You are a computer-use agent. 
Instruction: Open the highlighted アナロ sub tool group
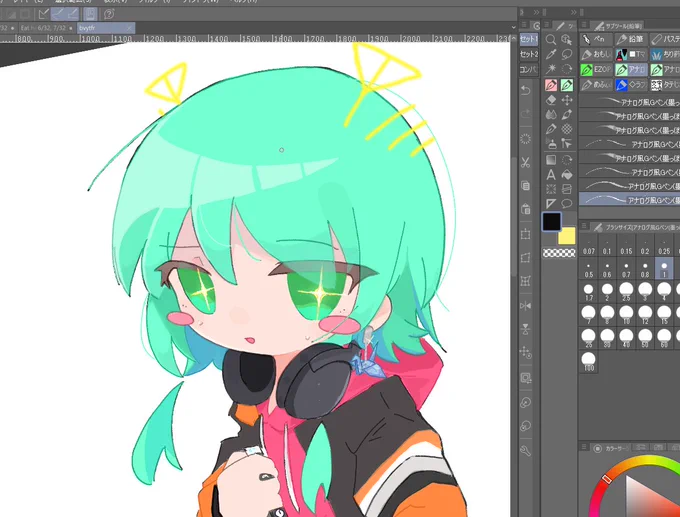[631, 69]
